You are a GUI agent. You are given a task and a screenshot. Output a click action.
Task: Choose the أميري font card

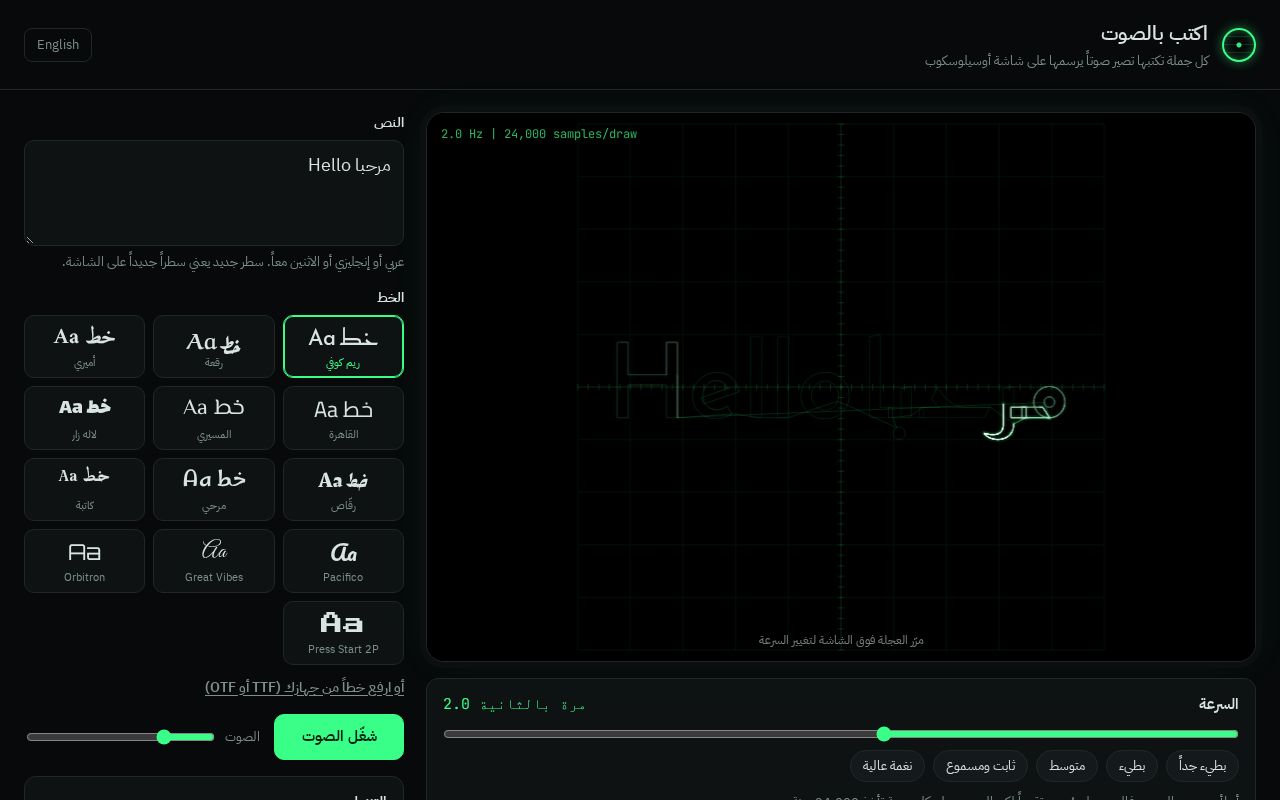(x=84, y=347)
